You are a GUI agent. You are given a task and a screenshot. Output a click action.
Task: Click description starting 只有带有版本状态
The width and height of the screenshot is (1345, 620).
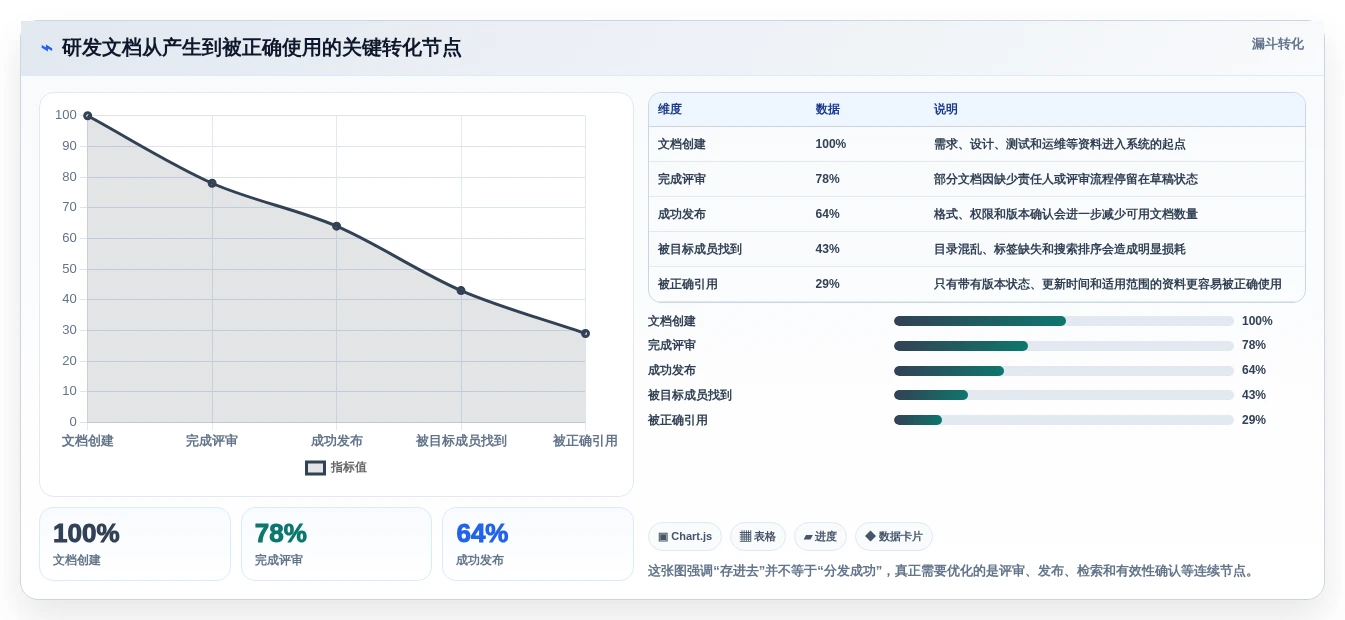1108,284
